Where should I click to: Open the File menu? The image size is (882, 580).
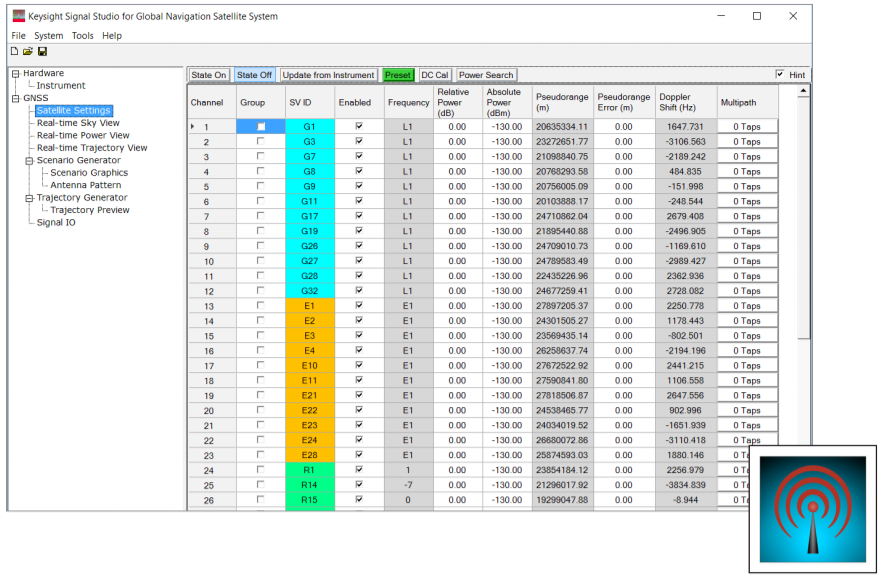coord(18,35)
